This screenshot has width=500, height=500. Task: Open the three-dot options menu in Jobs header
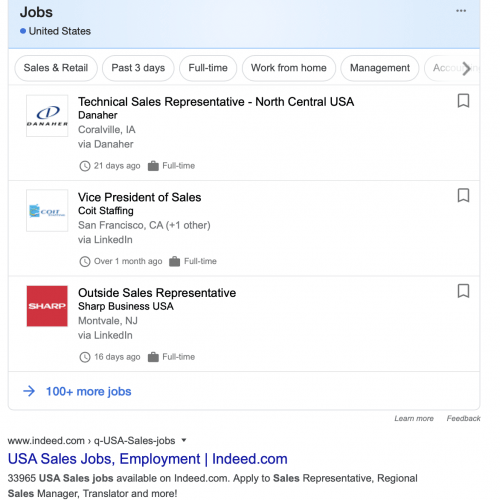pyautogui.click(x=461, y=11)
